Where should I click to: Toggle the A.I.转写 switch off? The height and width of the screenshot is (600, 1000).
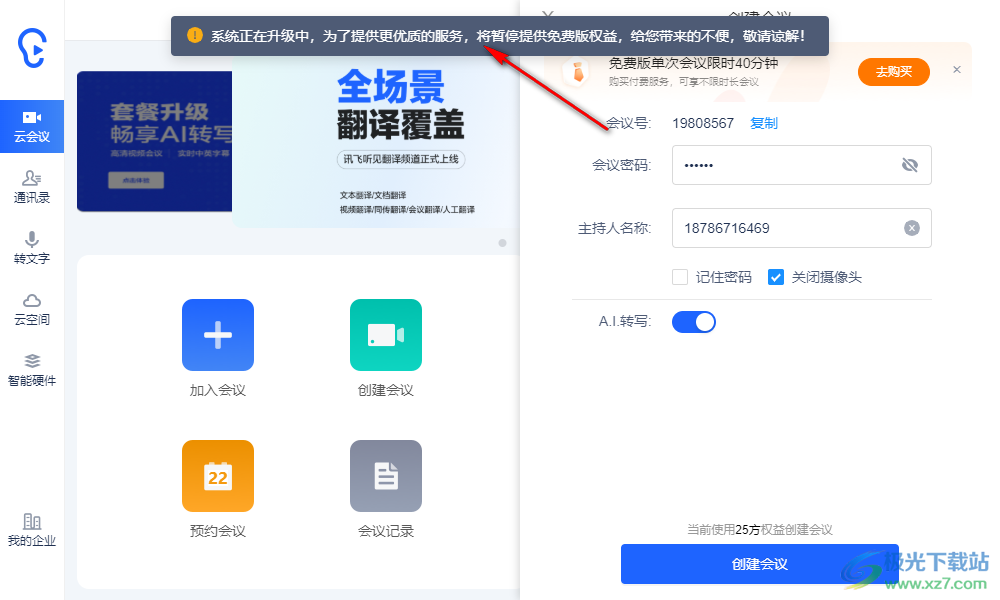[694, 322]
